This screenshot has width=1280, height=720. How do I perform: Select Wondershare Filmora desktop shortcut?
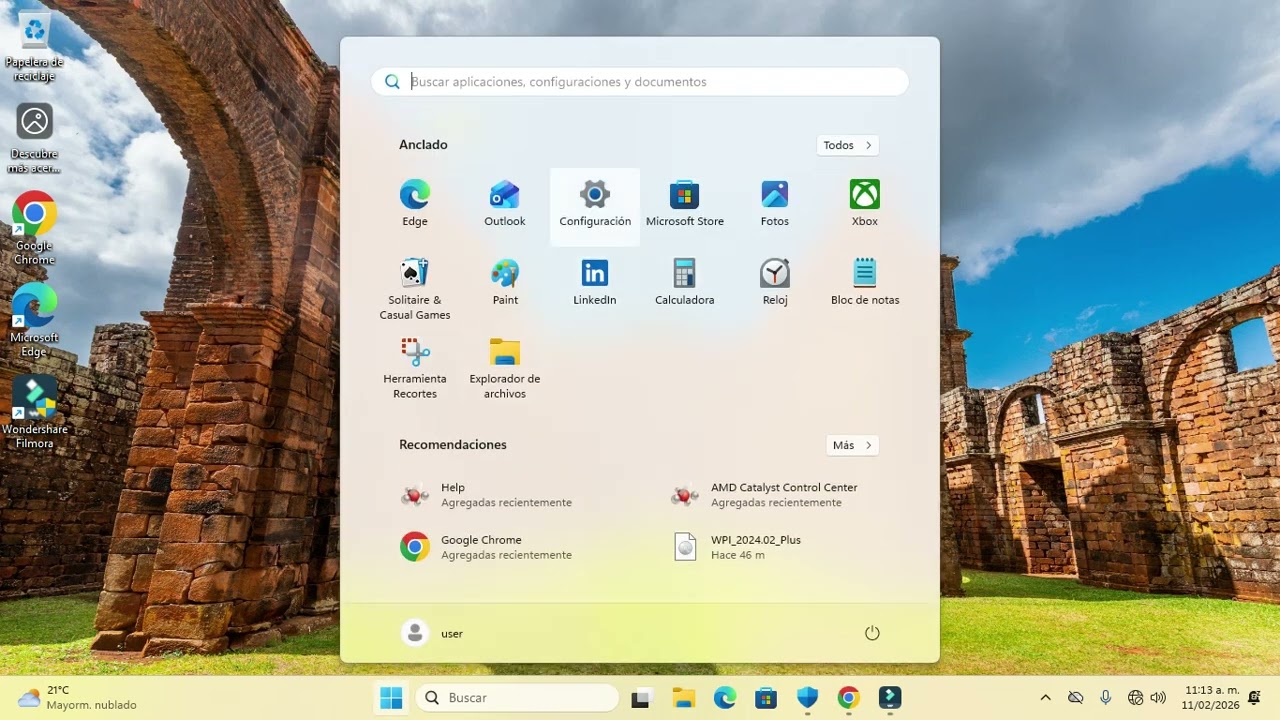(35, 412)
